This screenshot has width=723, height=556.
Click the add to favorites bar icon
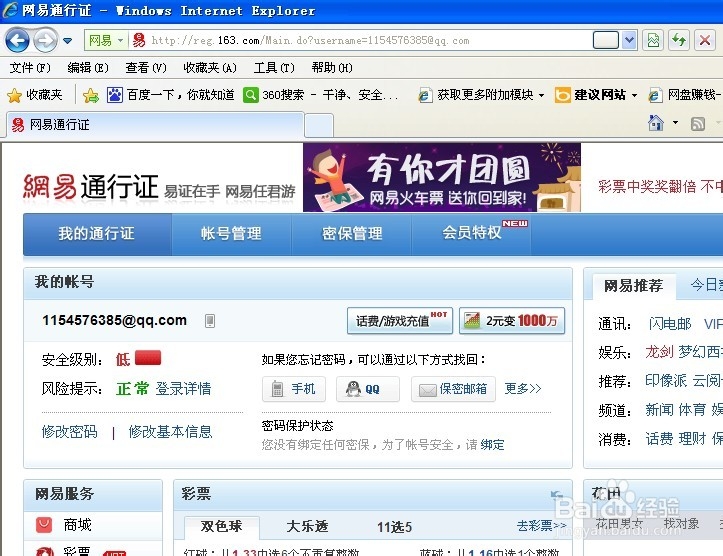tap(91, 95)
